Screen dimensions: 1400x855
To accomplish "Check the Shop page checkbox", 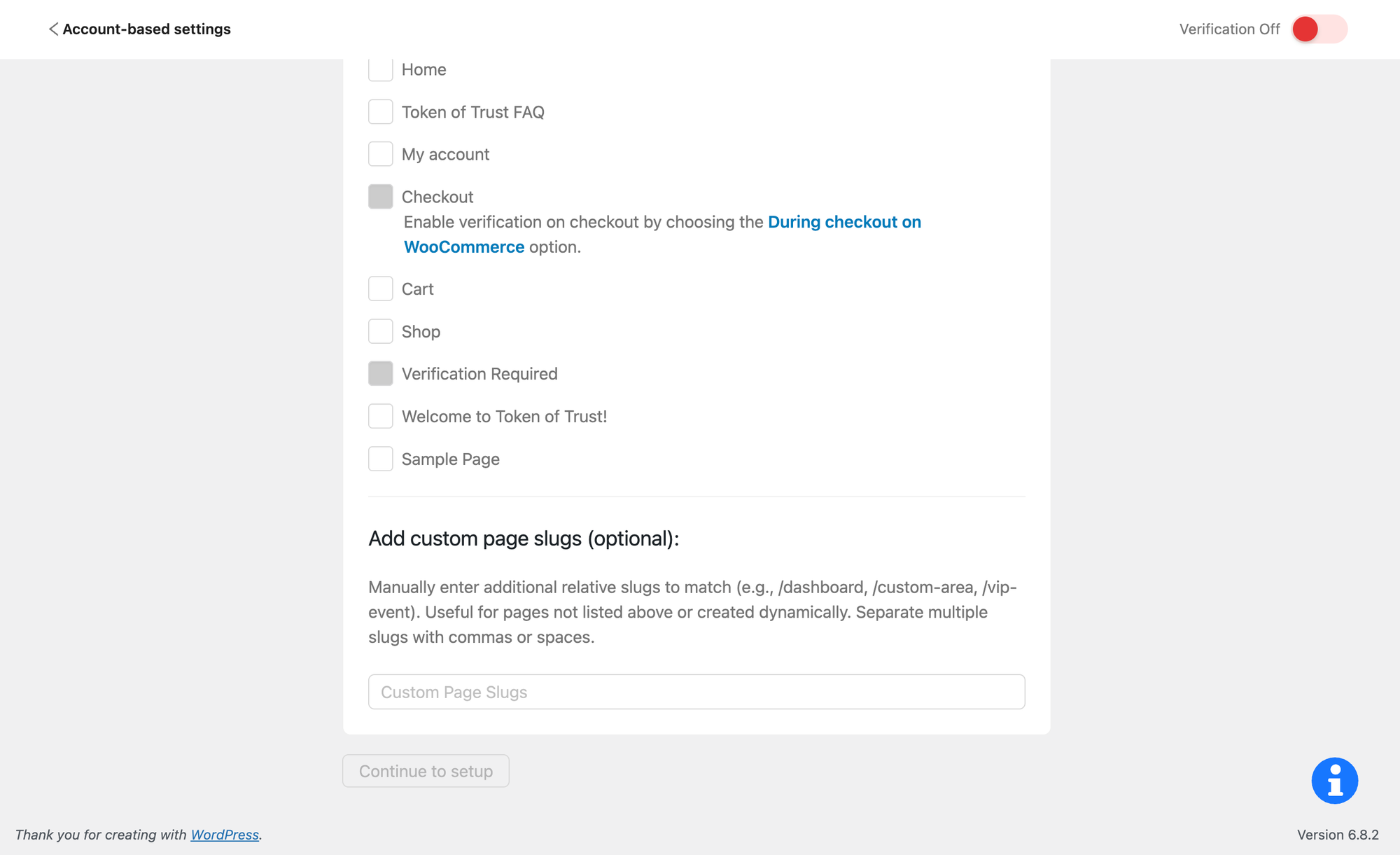I will point(380,331).
